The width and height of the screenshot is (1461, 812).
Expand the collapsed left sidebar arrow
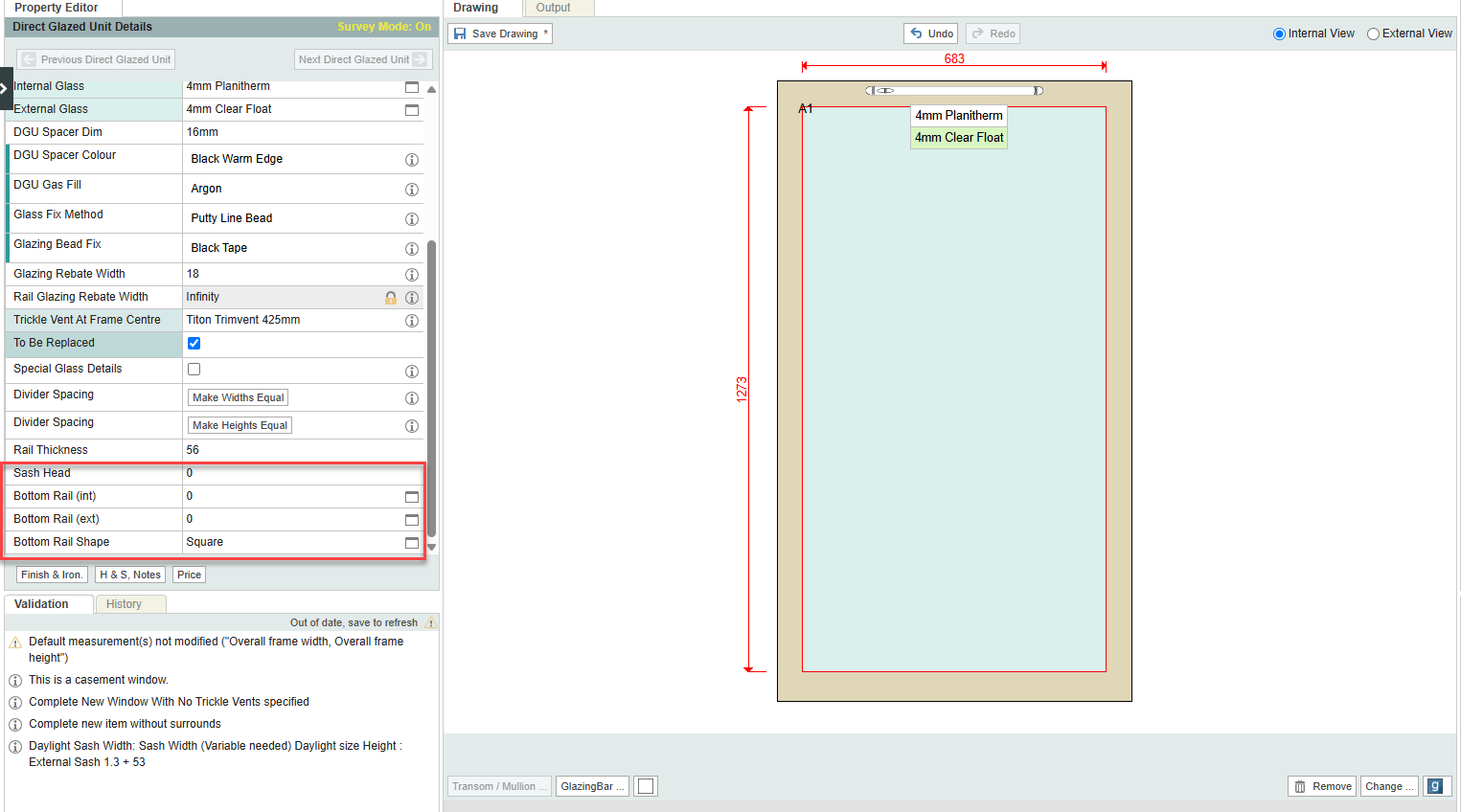click(5, 88)
